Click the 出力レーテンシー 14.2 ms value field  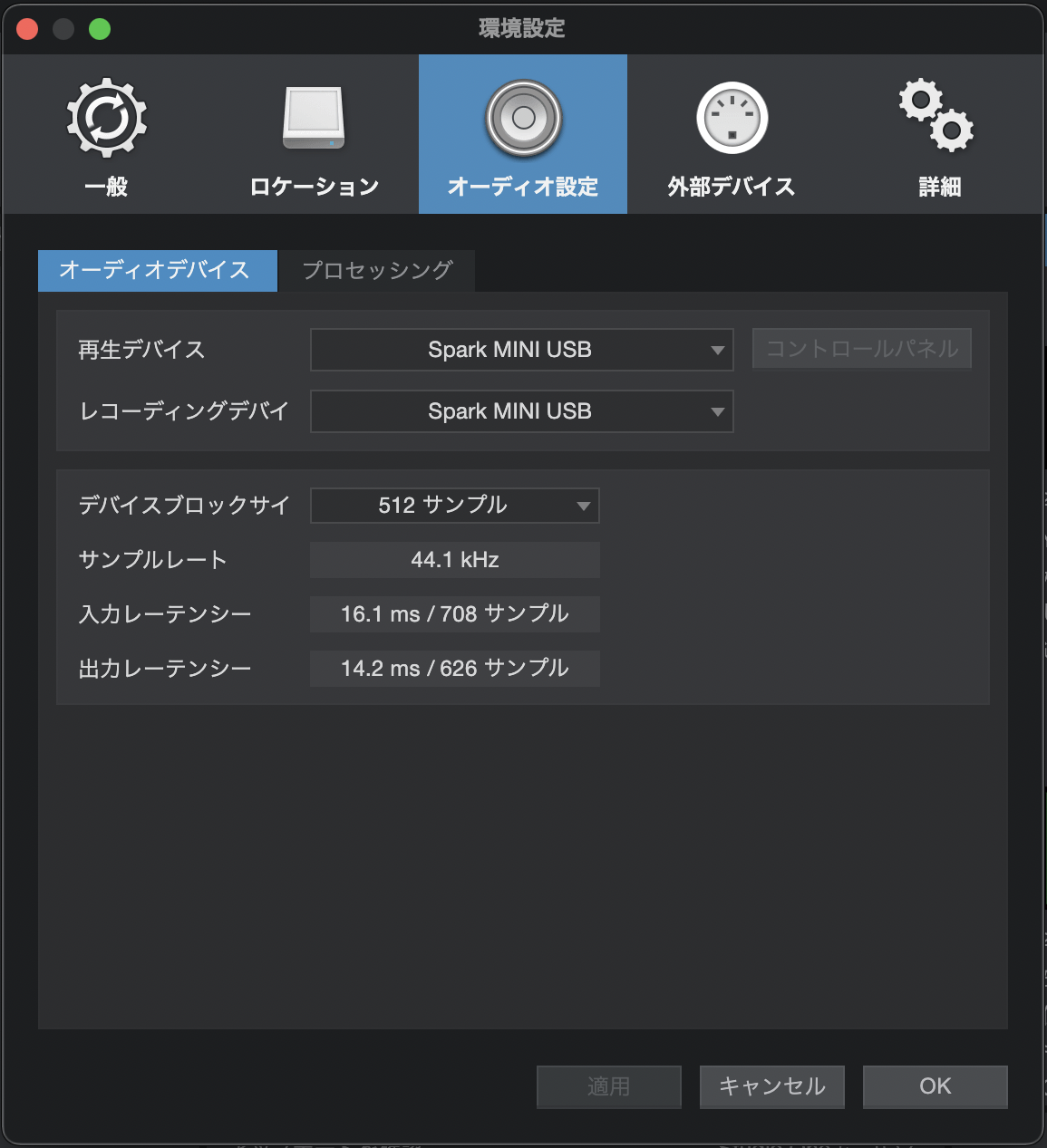point(454,669)
